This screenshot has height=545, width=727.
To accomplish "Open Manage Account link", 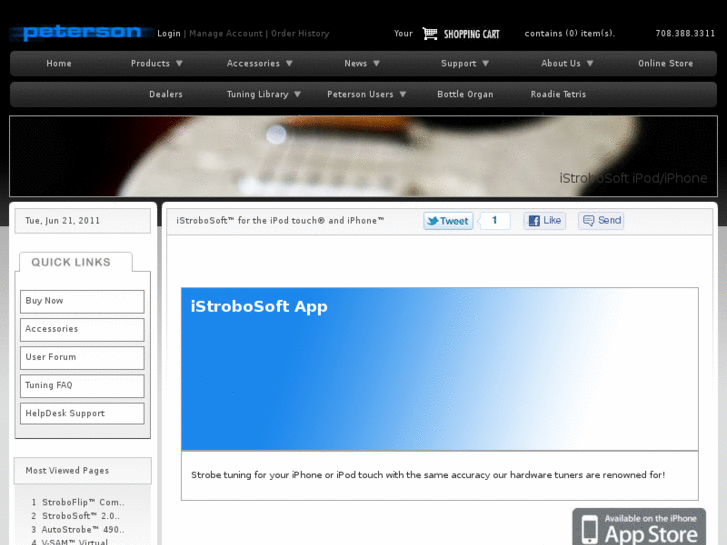I will (x=226, y=33).
